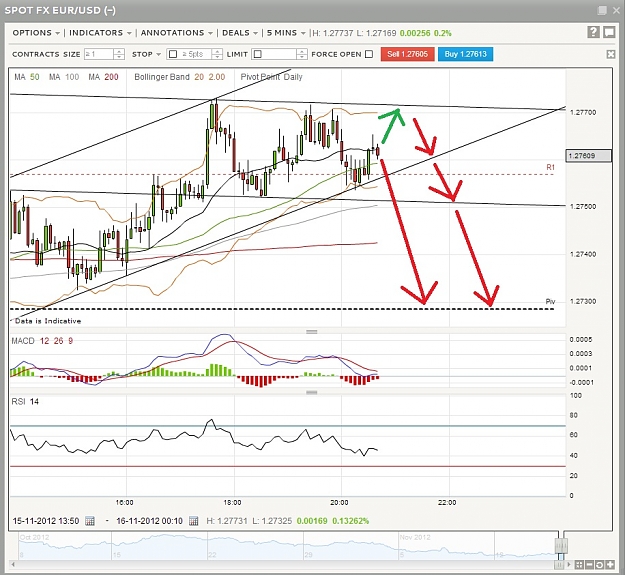Image resolution: width=625 pixels, height=575 pixels.
Task: Increase contracts size with the up stepper
Action: 119,51
